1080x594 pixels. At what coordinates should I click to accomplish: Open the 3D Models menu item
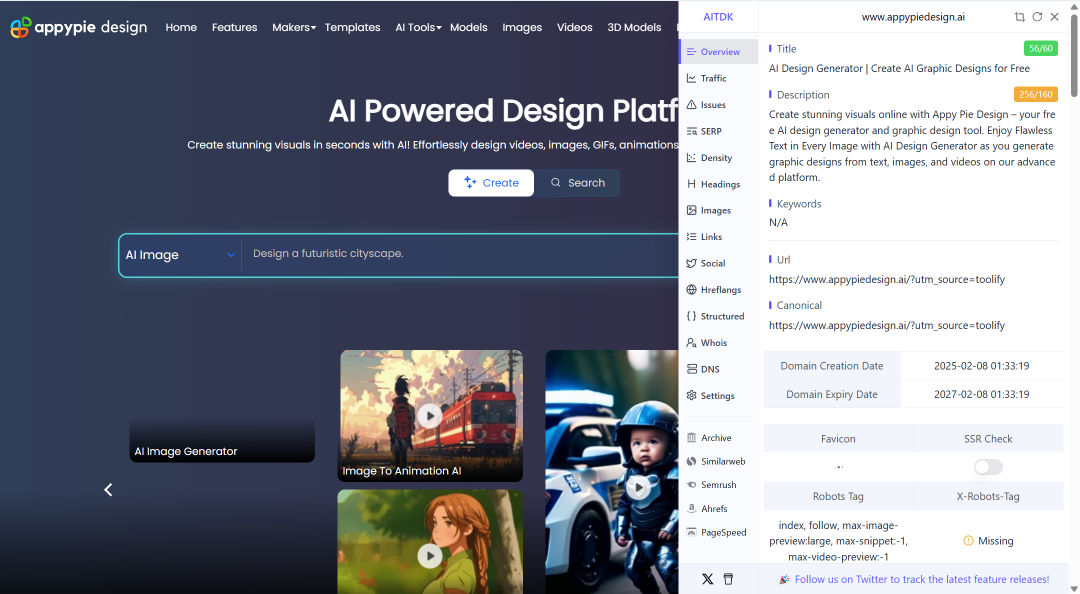pos(634,27)
